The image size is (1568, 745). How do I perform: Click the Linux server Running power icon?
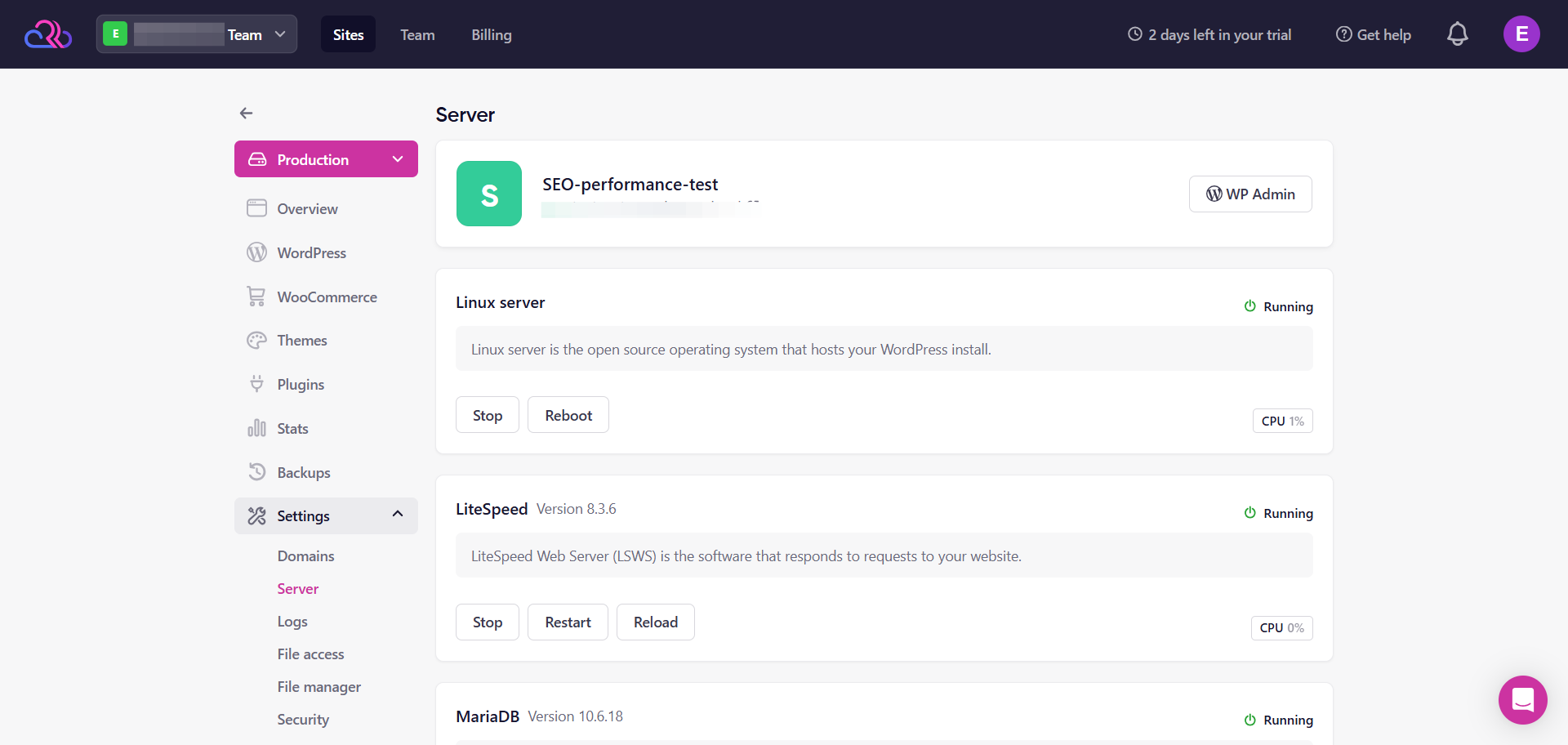[x=1249, y=306]
